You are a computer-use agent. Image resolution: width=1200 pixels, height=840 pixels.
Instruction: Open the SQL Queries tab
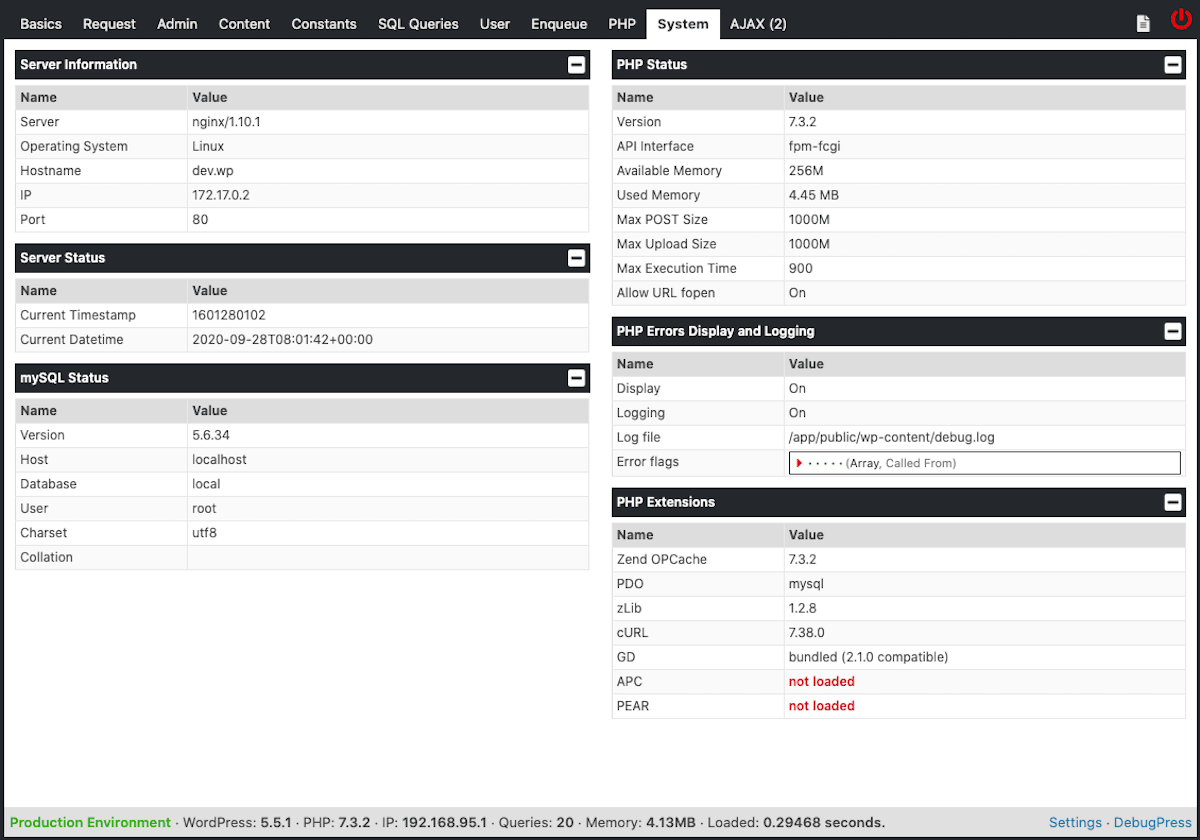click(418, 24)
